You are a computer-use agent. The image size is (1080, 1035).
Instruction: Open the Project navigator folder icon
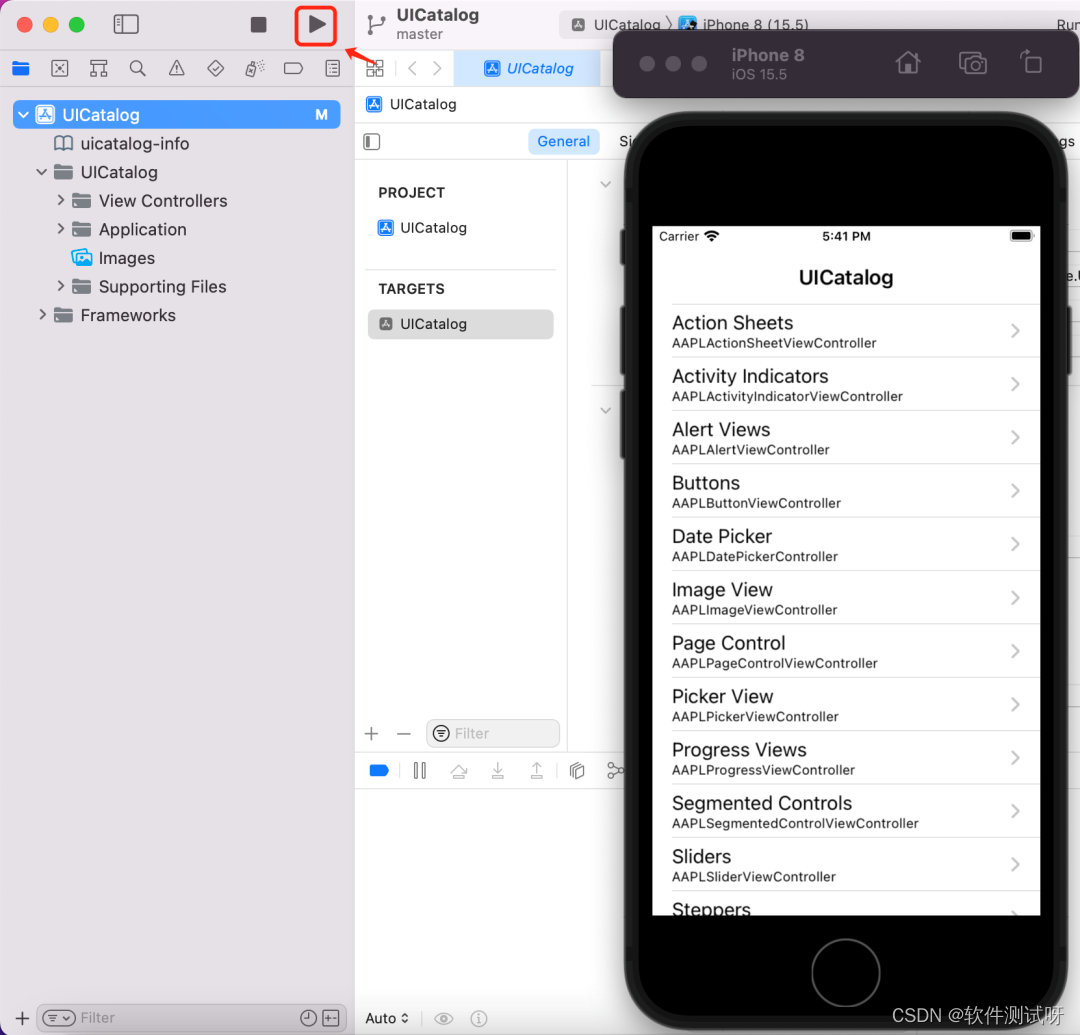[x=21, y=68]
